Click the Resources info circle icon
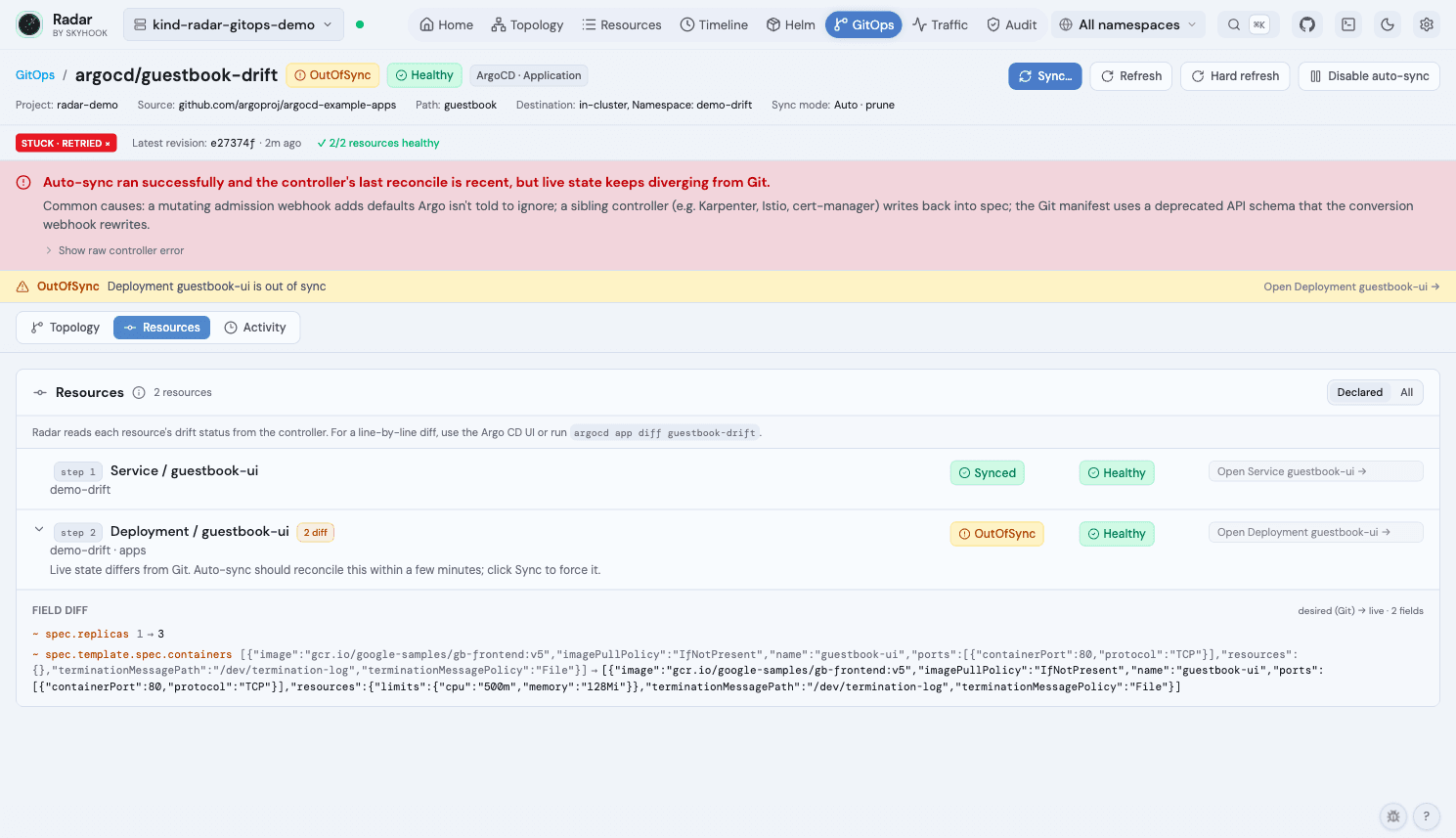The image size is (1456, 838). 139,392
